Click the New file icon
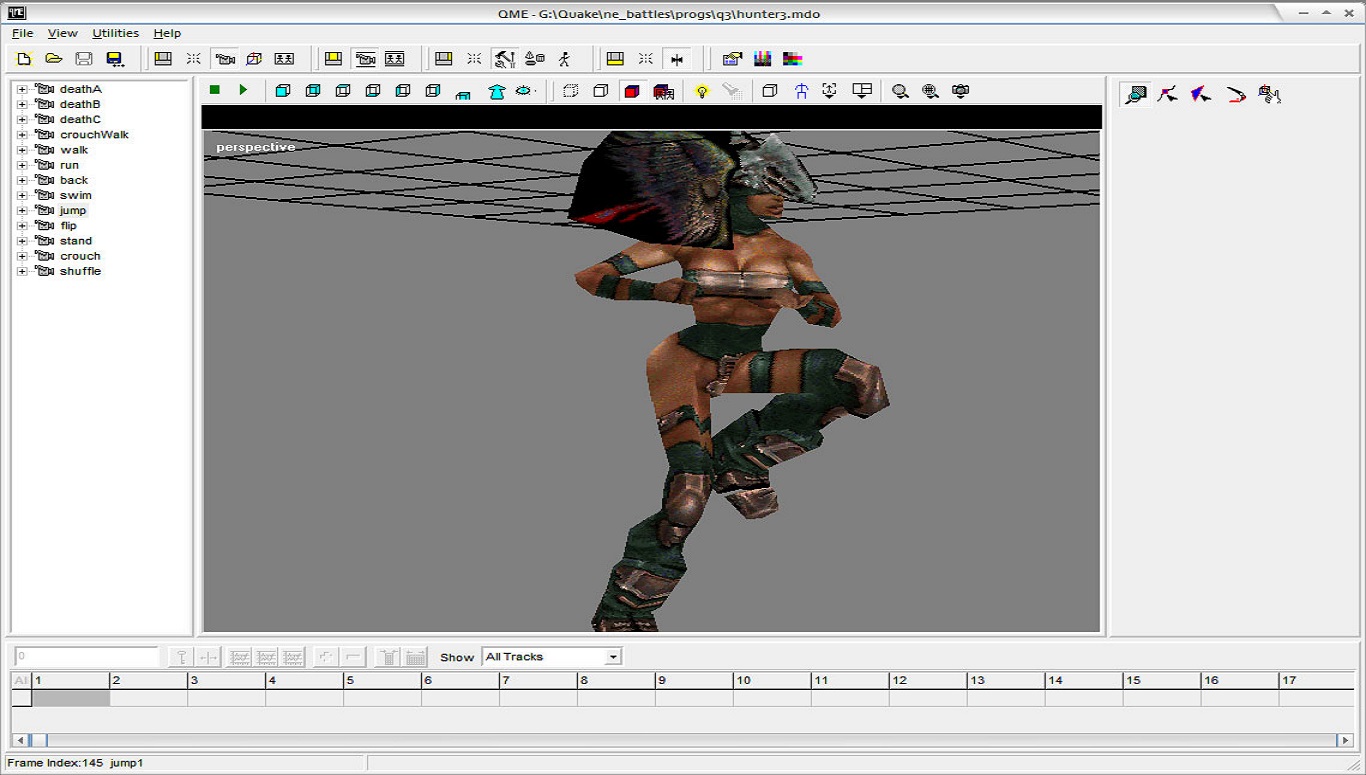1366x775 pixels. (24, 59)
